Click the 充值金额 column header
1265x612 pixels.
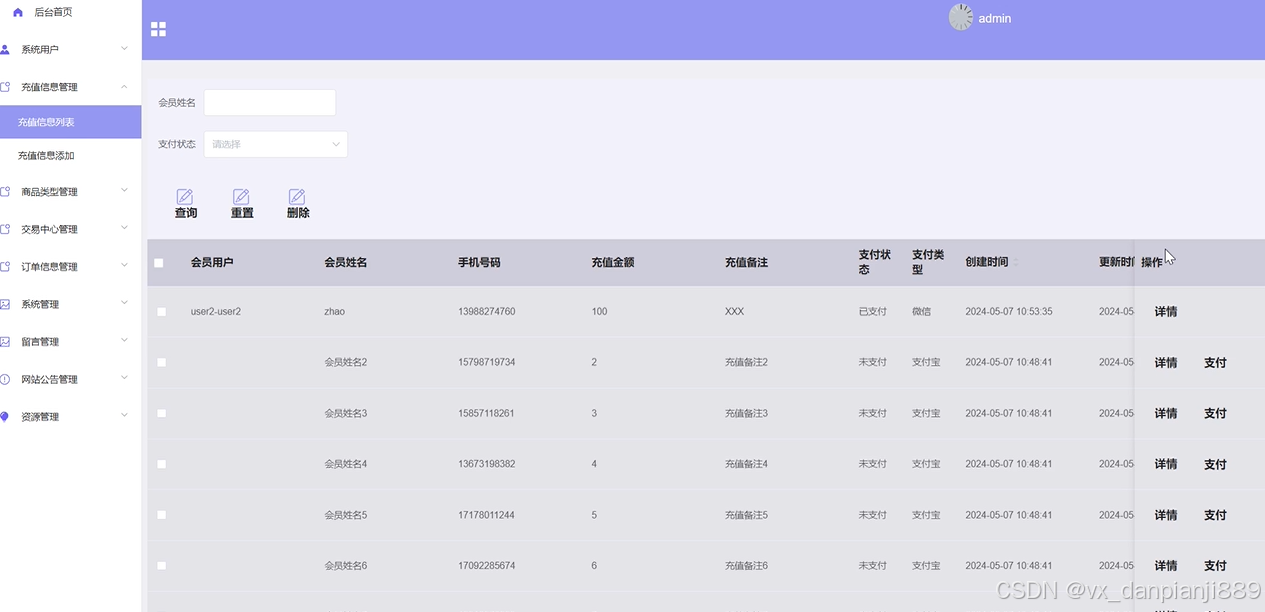pos(613,262)
